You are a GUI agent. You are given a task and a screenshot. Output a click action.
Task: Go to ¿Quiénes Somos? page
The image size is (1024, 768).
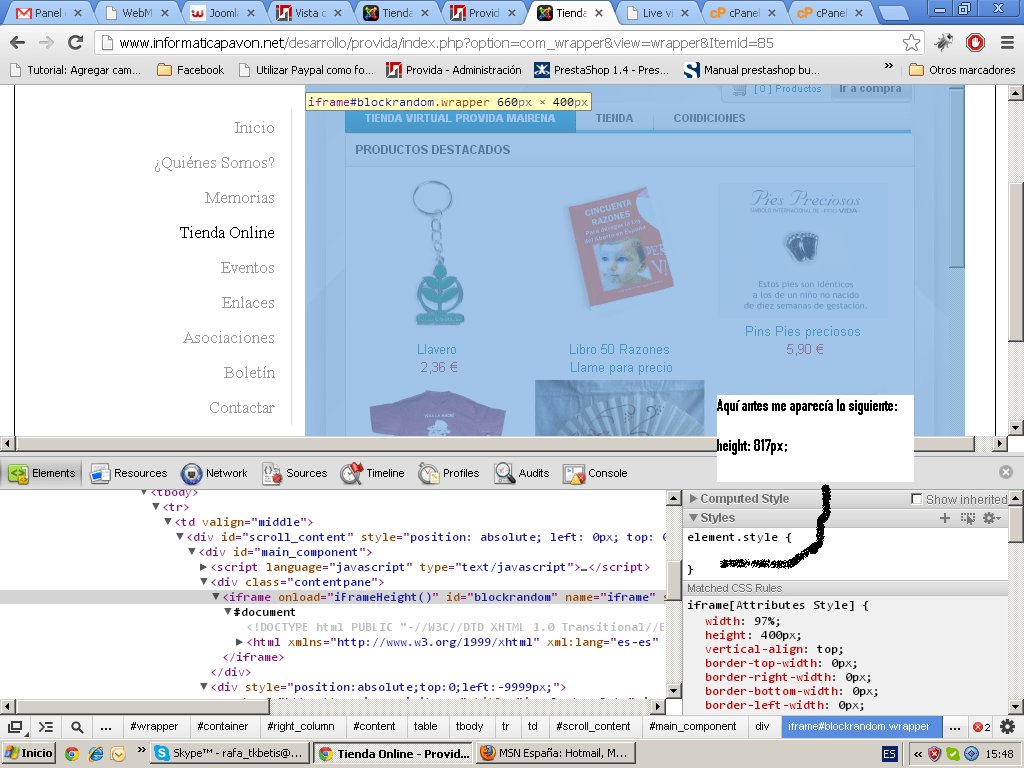tap(214, 163)
